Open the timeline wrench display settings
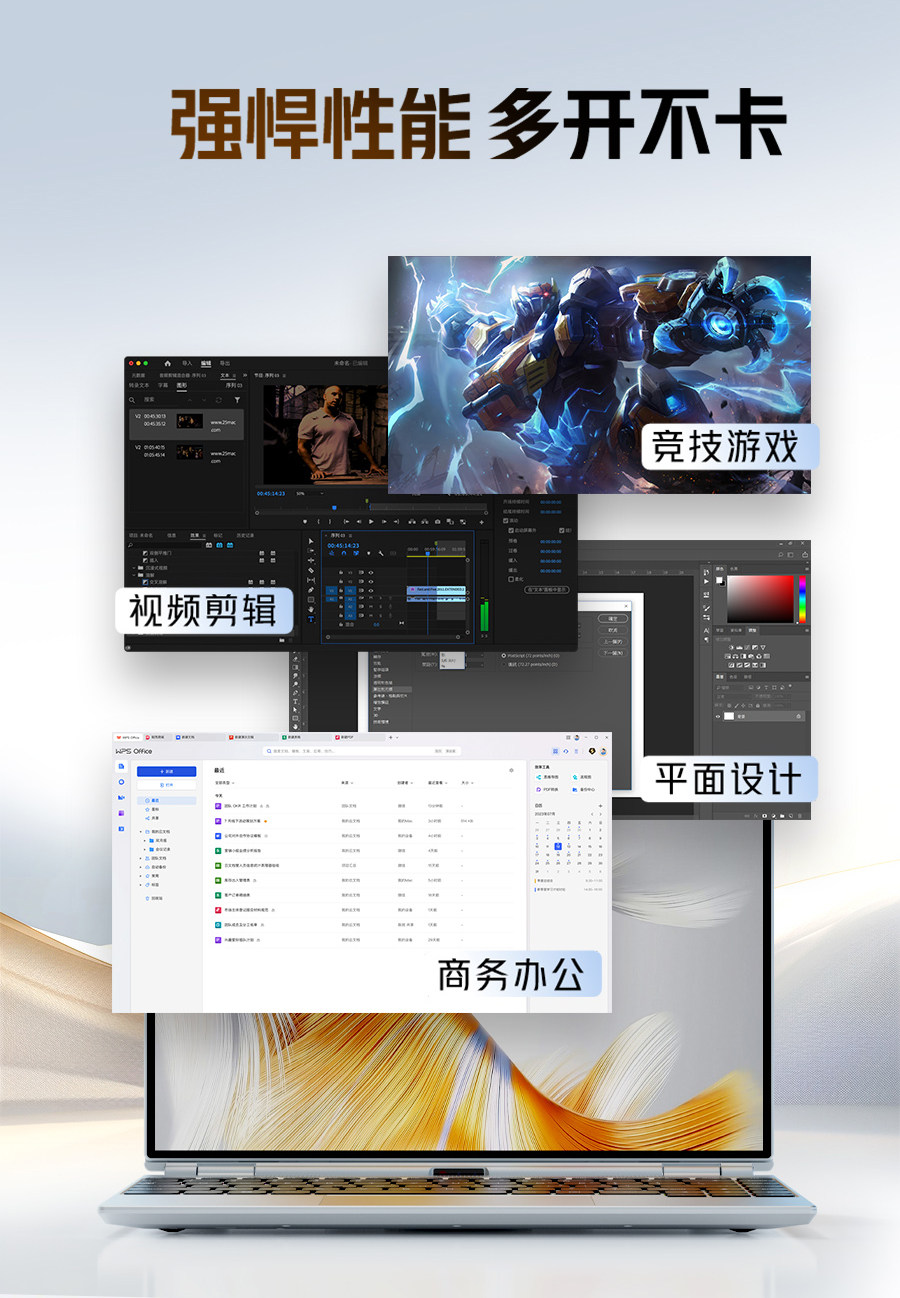Screen dimensions: 900x1298 (381, 553)
